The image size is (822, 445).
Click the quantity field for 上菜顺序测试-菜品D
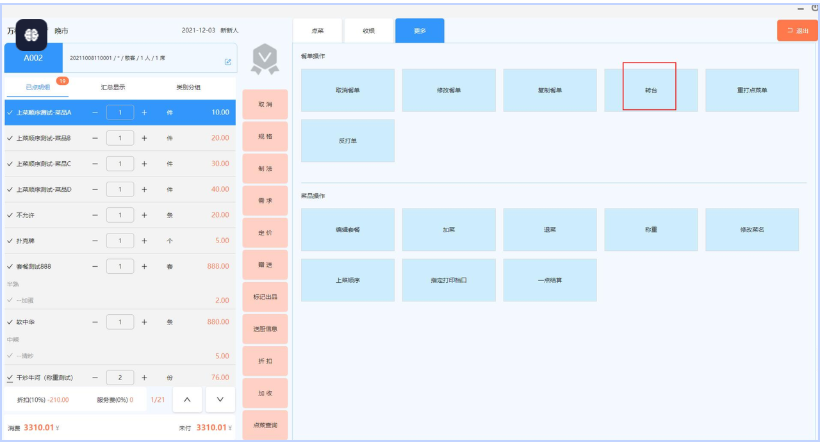tap(120, 189)
